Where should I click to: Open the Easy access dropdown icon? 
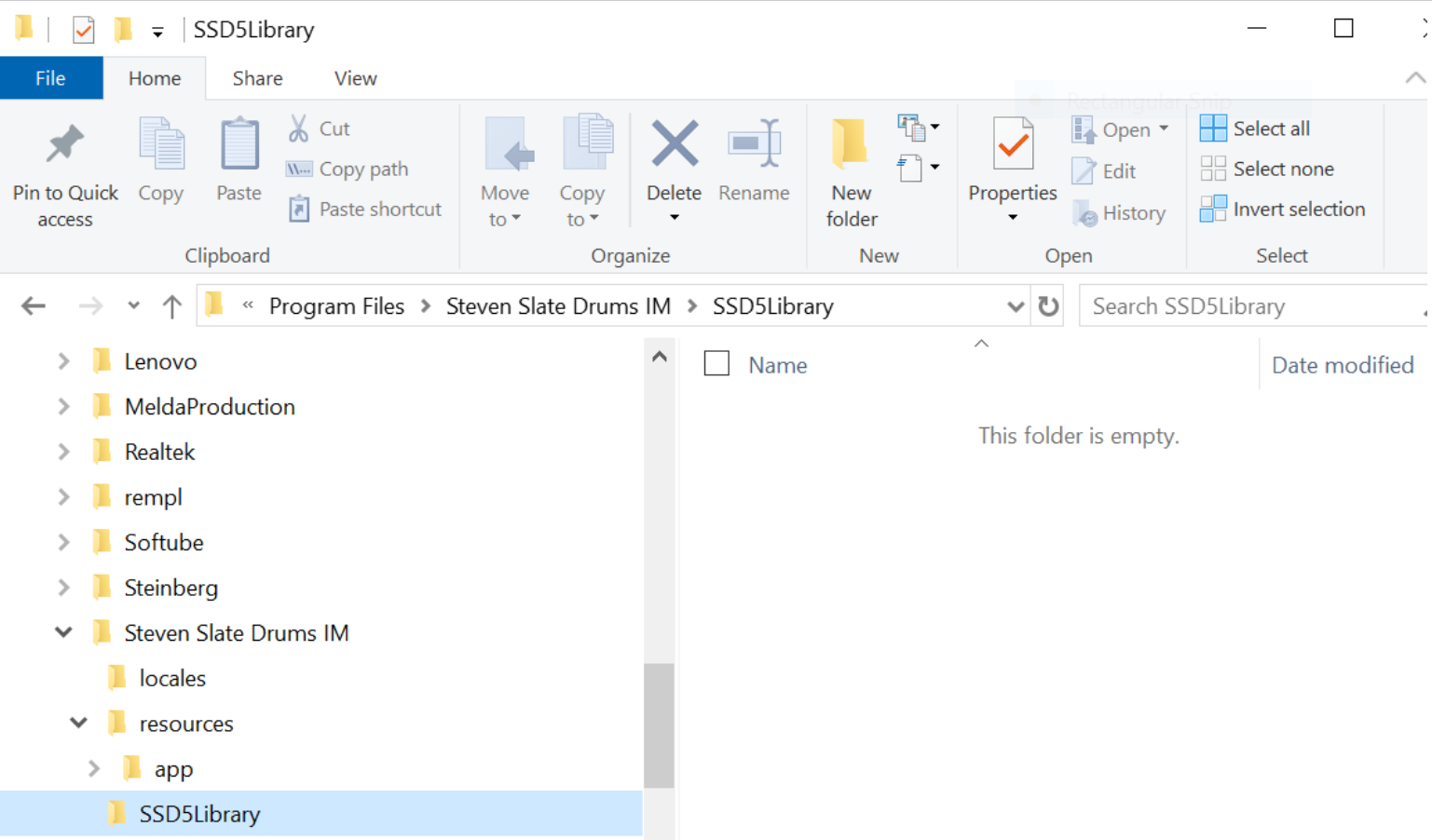(919, 169)
